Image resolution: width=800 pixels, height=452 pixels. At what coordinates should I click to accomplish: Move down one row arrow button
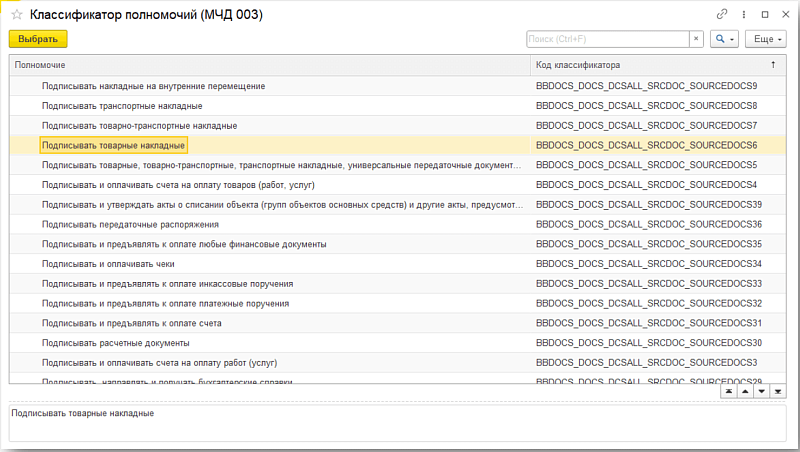(761, 391)
